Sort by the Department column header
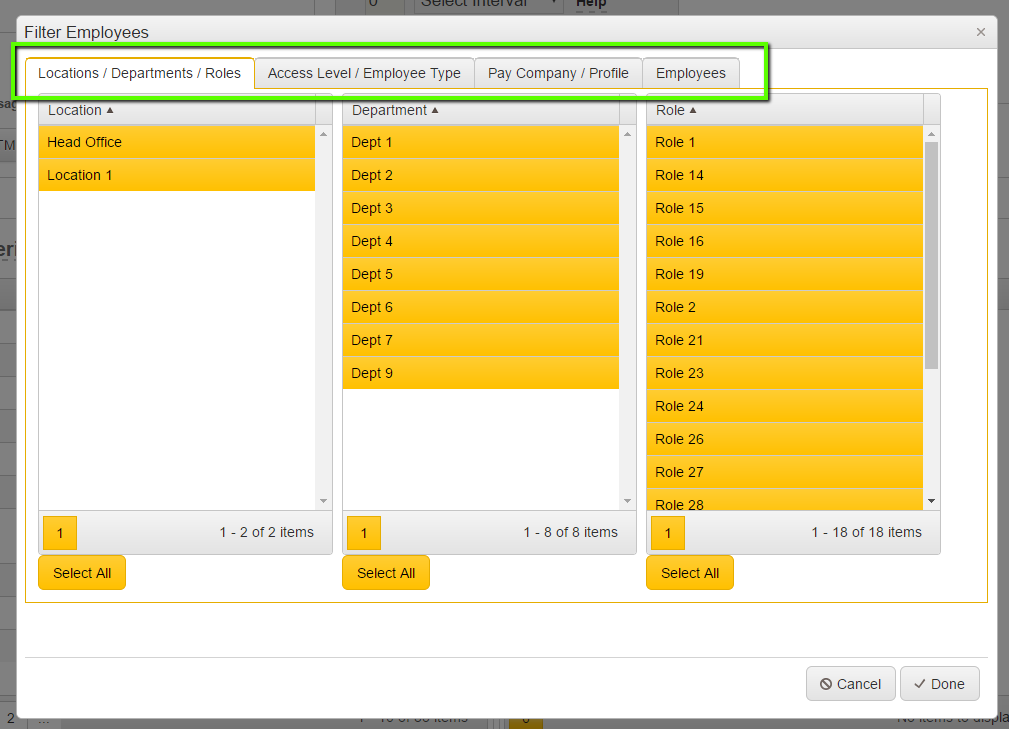Image resolution: width=1009 pixels, height=729 pixels. tap(389, 110)
